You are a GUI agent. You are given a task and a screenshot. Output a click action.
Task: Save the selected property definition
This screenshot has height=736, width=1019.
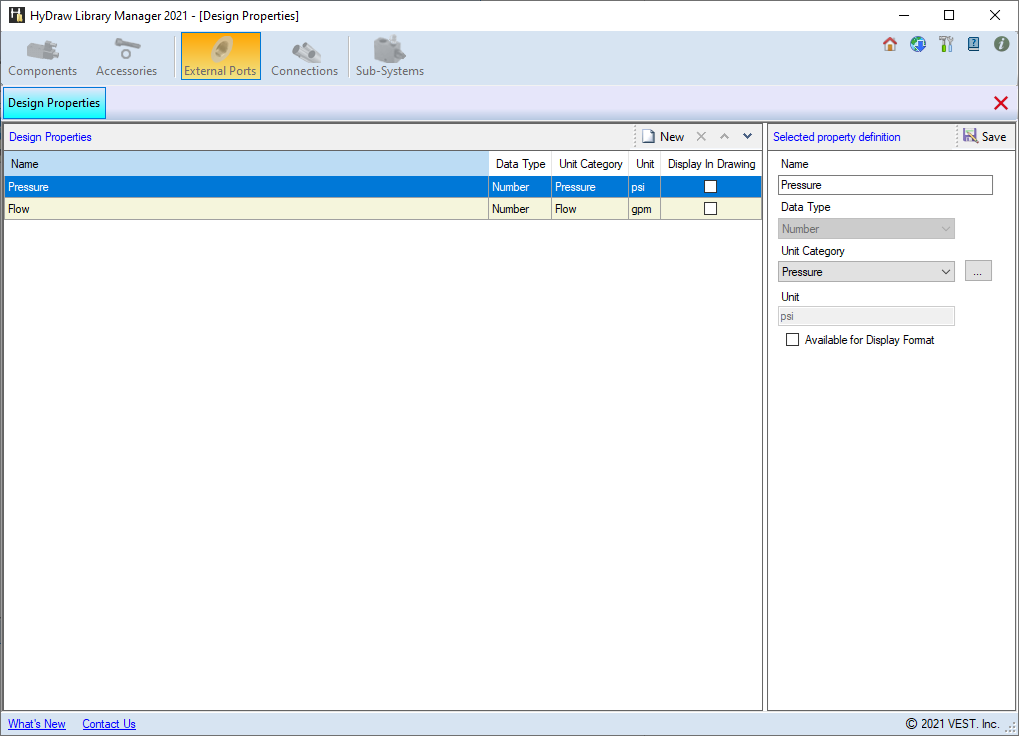tap(985, 136)
